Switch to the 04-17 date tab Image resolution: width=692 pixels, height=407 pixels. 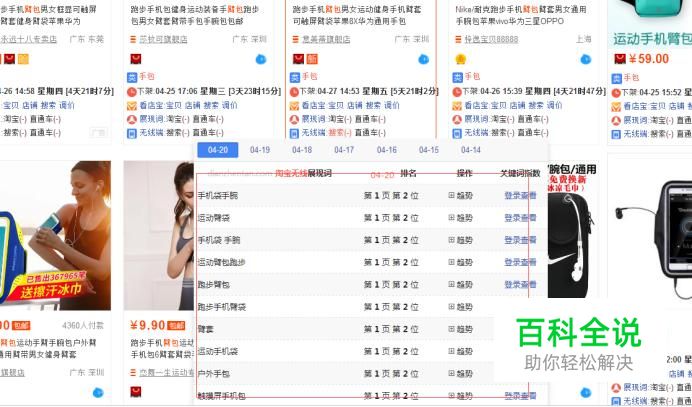coord(344,150)
